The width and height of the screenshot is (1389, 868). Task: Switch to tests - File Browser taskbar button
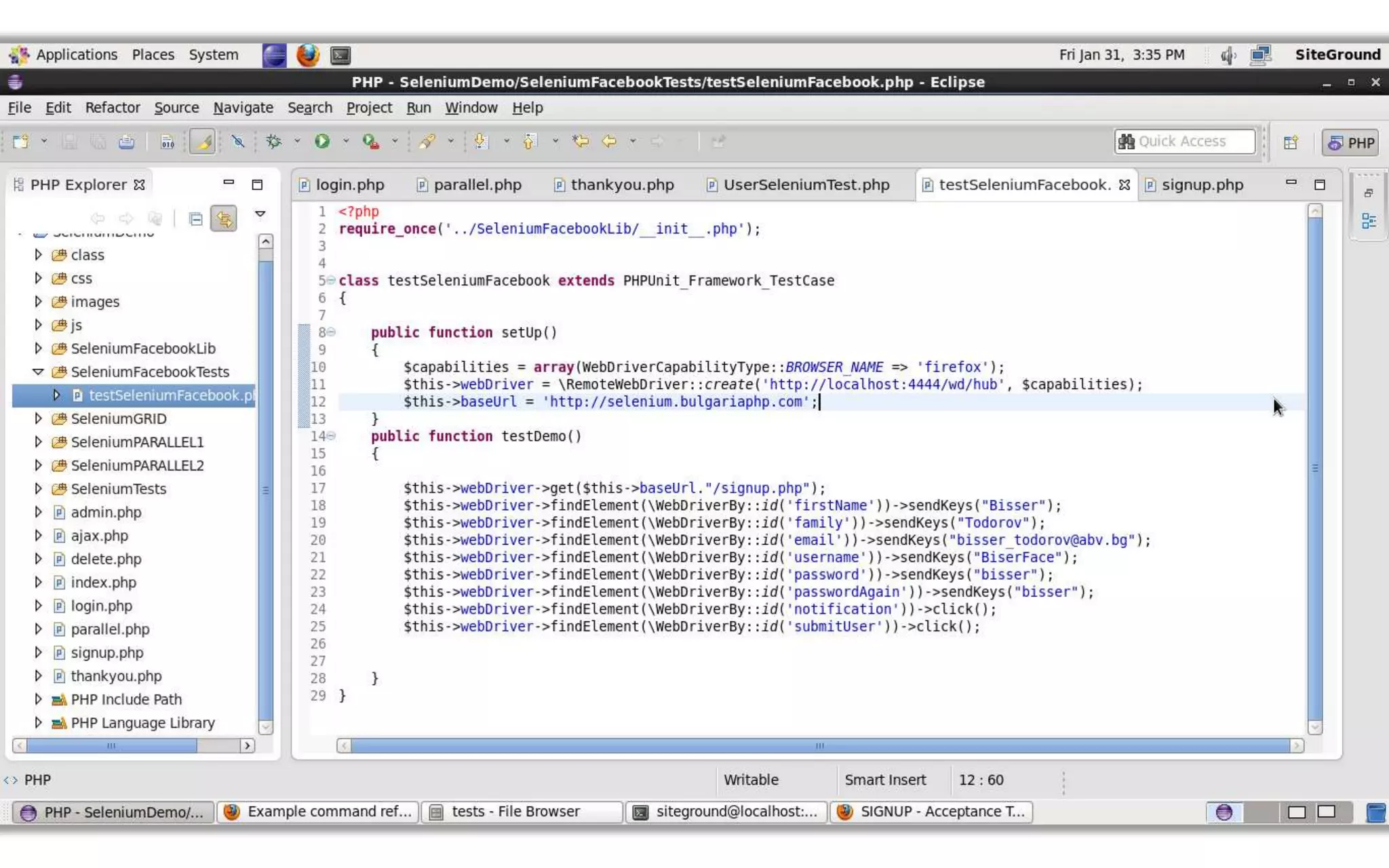(x=521, y=812)
